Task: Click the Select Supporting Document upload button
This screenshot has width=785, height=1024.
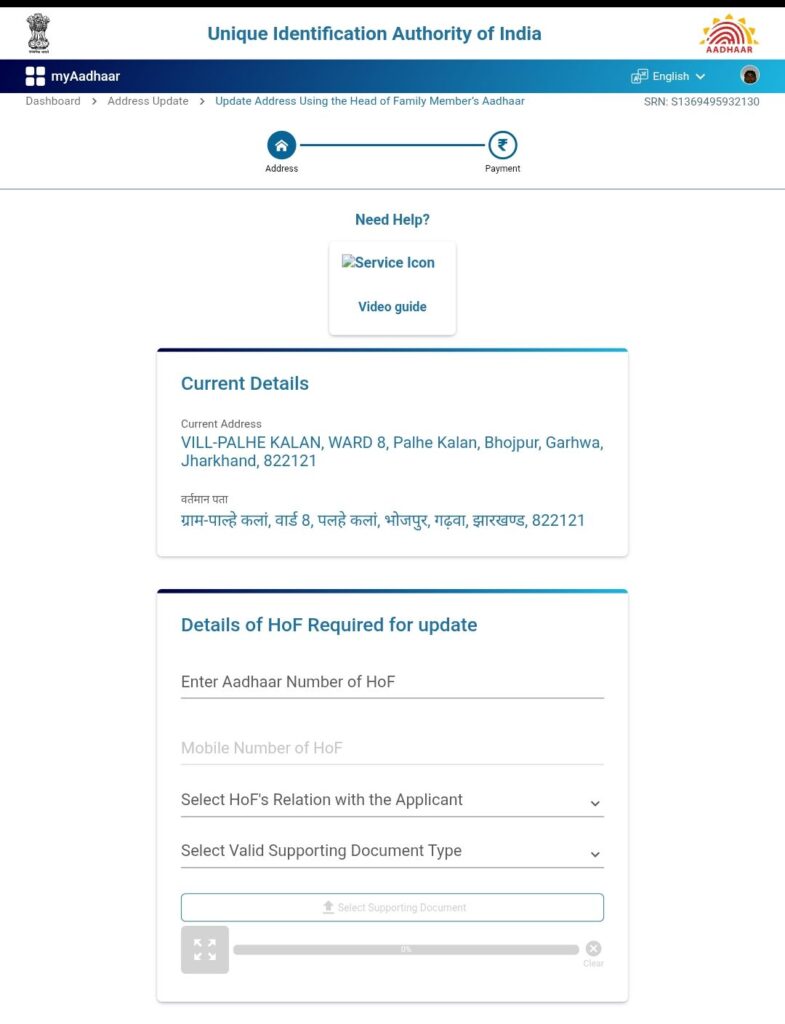Action: click(x=392, y=907)
